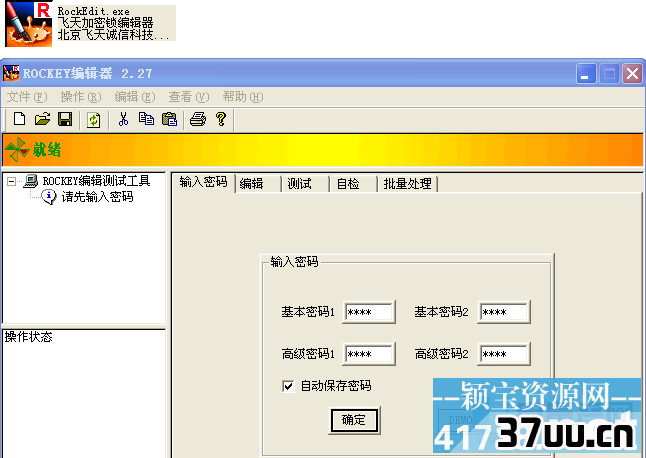Click the computer icon of ROCKEY编辑测试工具
The width and height of the screenshot is (646, 458).
[30, 181]
